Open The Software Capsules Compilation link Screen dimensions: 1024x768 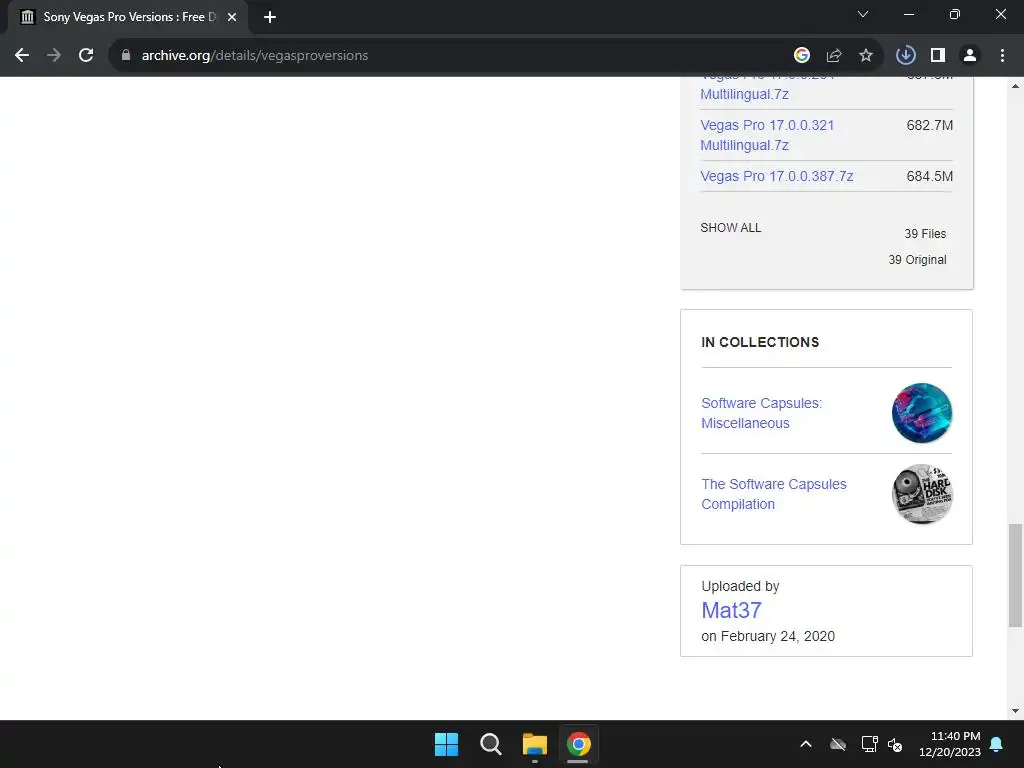[x=774, y=494]
